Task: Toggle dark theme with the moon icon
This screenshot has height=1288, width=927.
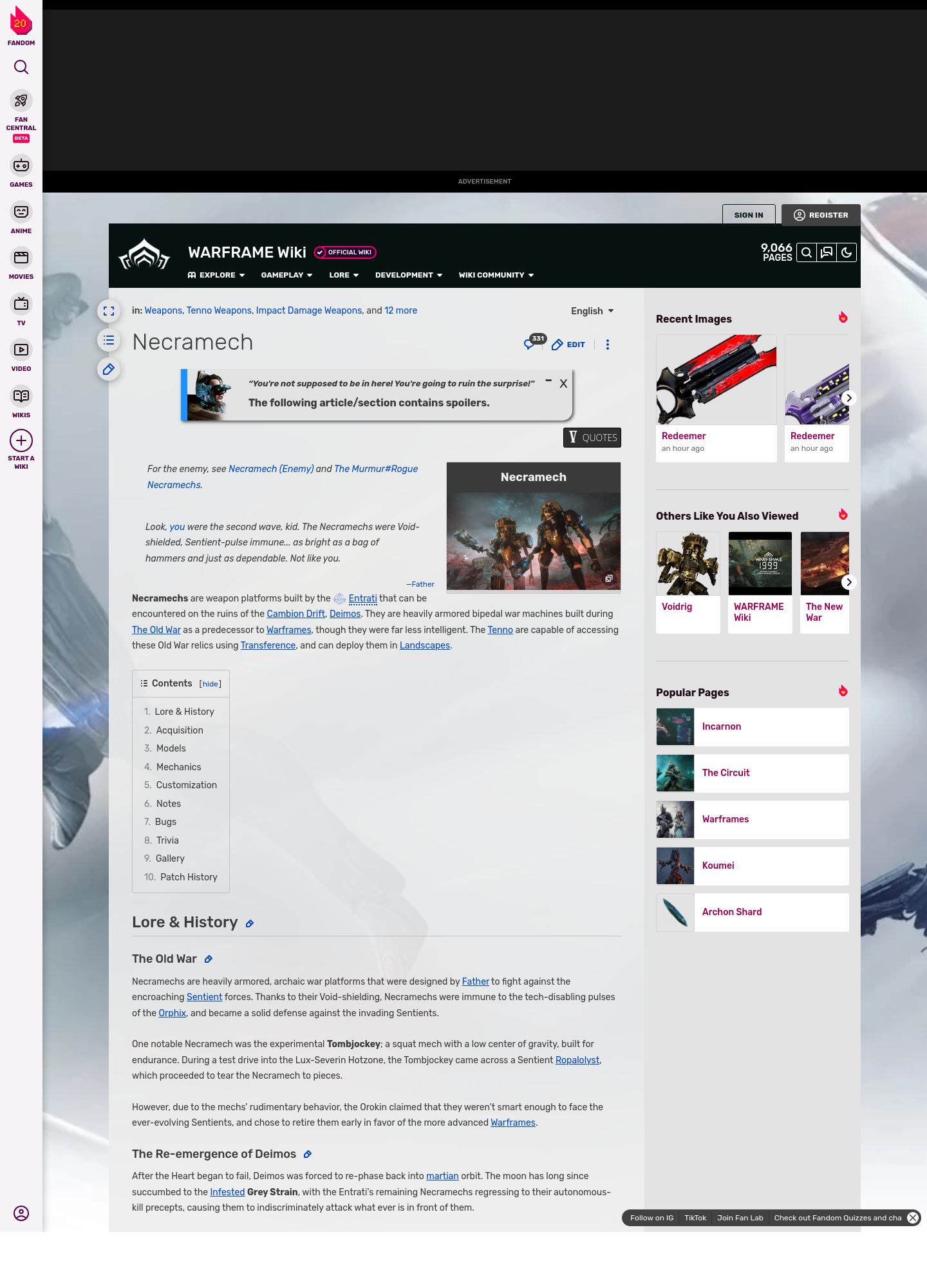Action: point(847,252)
